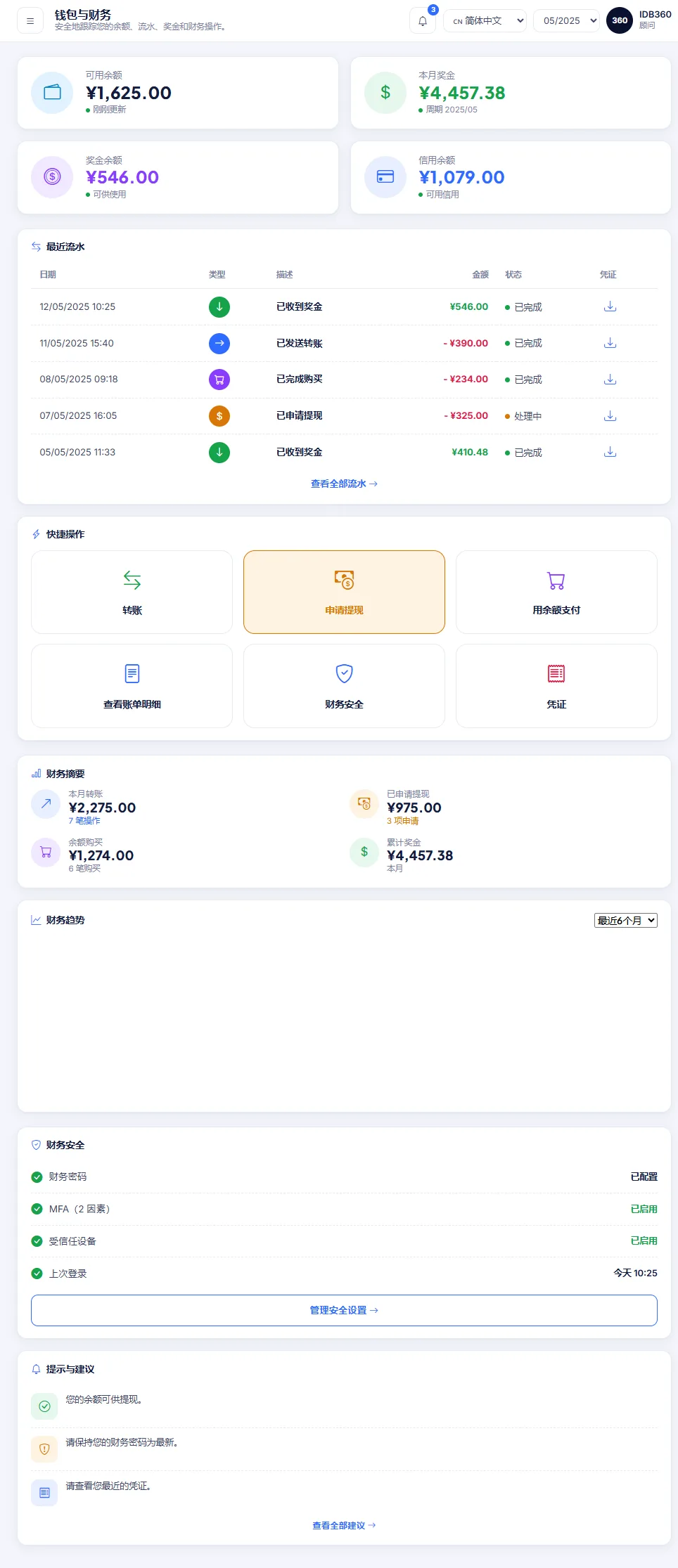Click shield icon next to 请保持您的财务密码为最新
The image size is (678, 1568).
(44, 1449)
